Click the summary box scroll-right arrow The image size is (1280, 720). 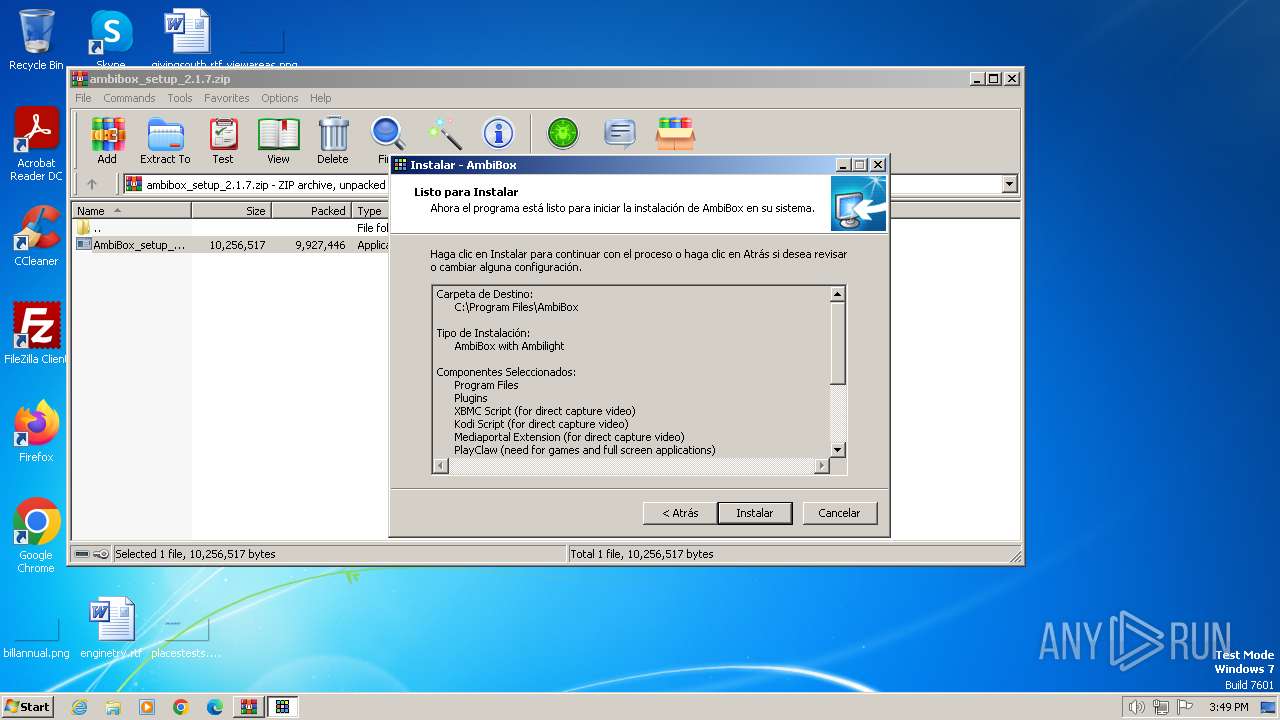click(822, 466)
